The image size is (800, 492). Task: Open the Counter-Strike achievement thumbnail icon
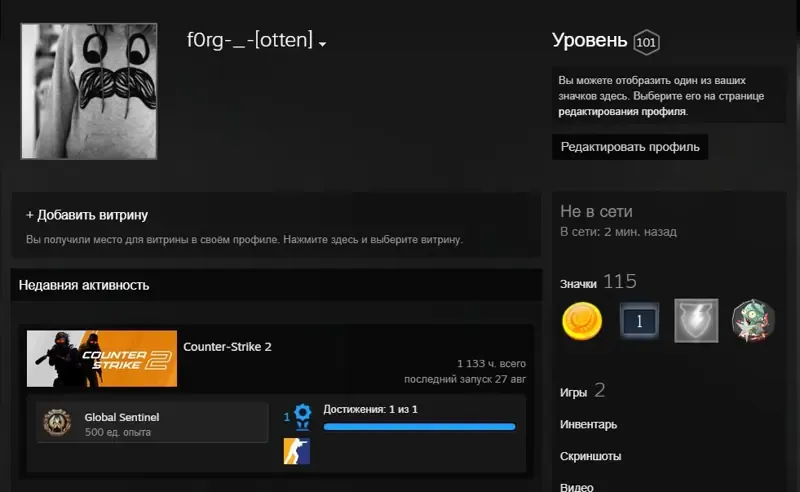click(296, 451)
